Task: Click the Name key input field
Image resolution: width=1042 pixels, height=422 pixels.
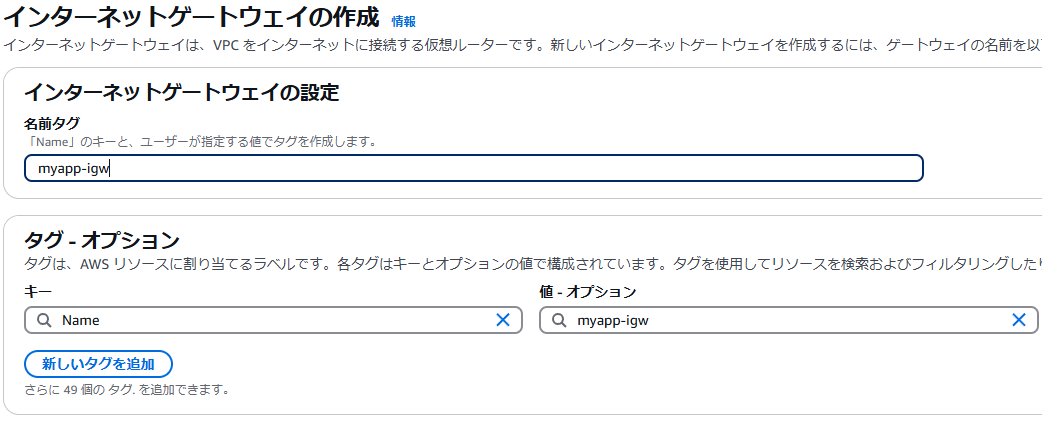Action: tap(273, 320)
